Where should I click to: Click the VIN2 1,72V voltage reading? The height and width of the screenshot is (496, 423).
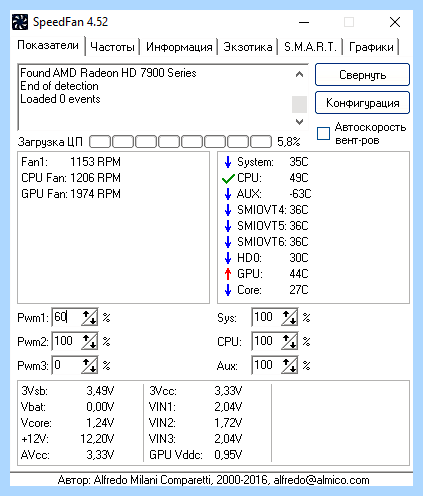(x=196, y=423)
